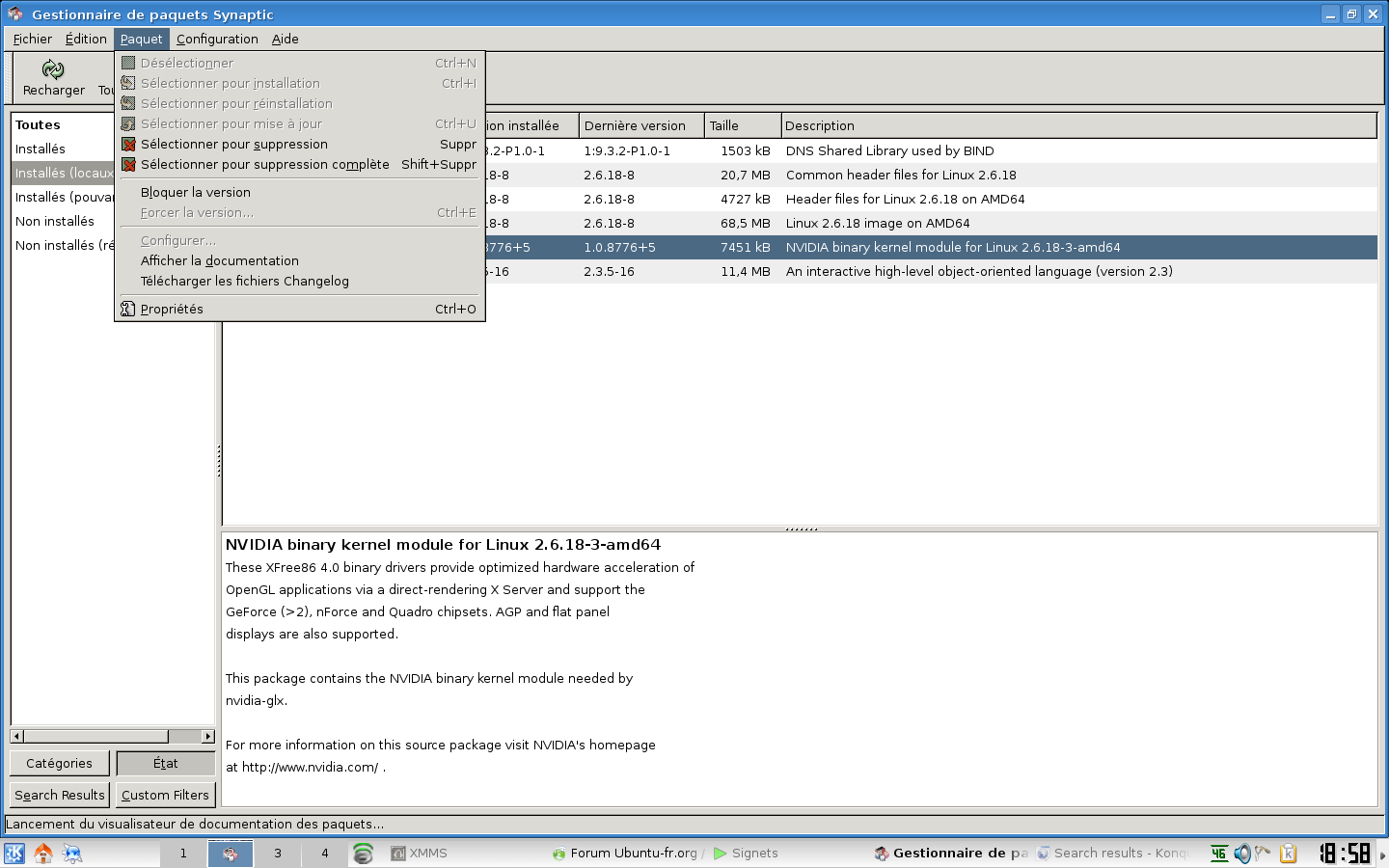The height and width of the screenshot is (868, 1389).
Task: Select 'Installés (pouvant...' filter entry
Action: pos(63,197)
